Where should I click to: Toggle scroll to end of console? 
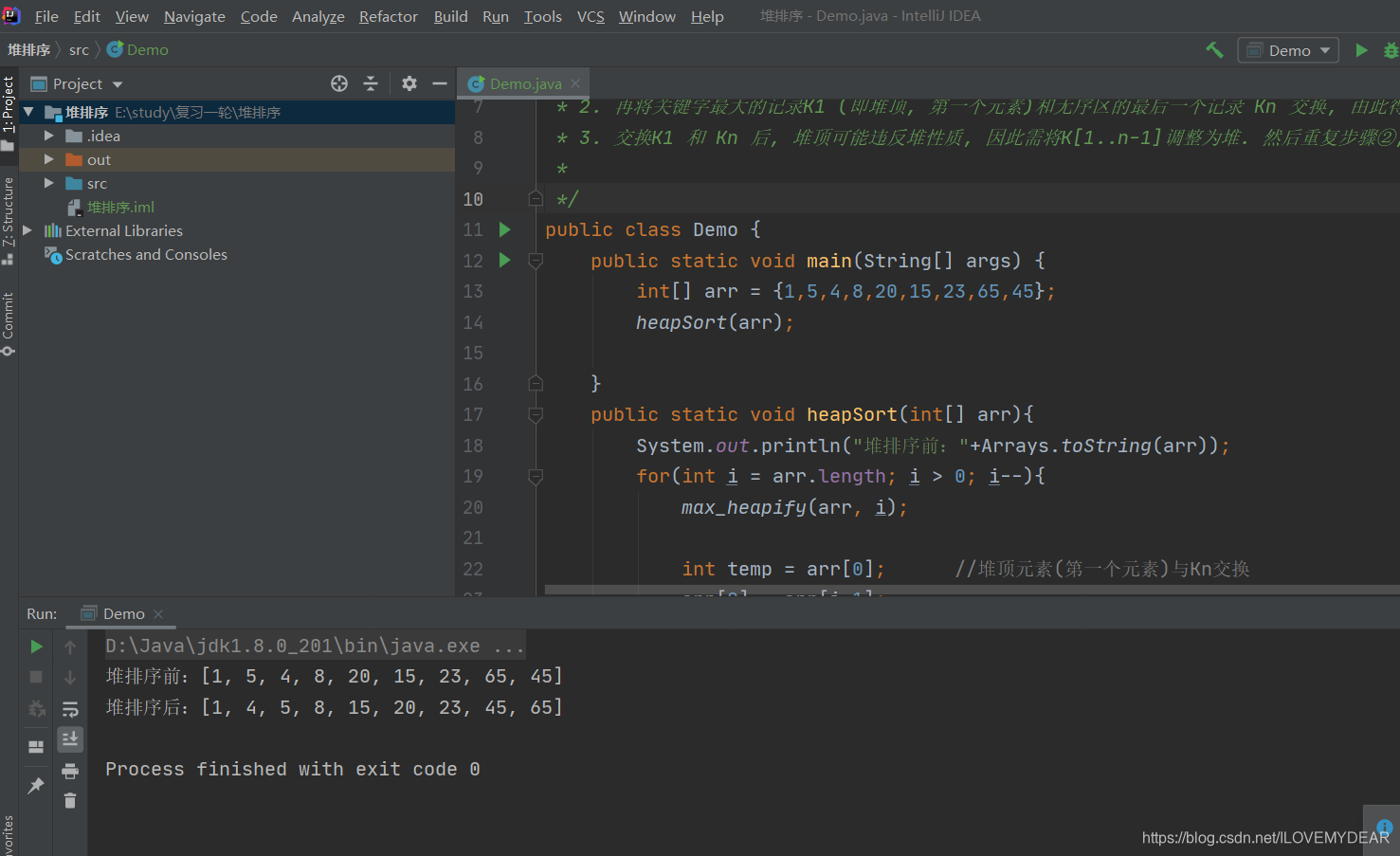click(x=70, y=739)
